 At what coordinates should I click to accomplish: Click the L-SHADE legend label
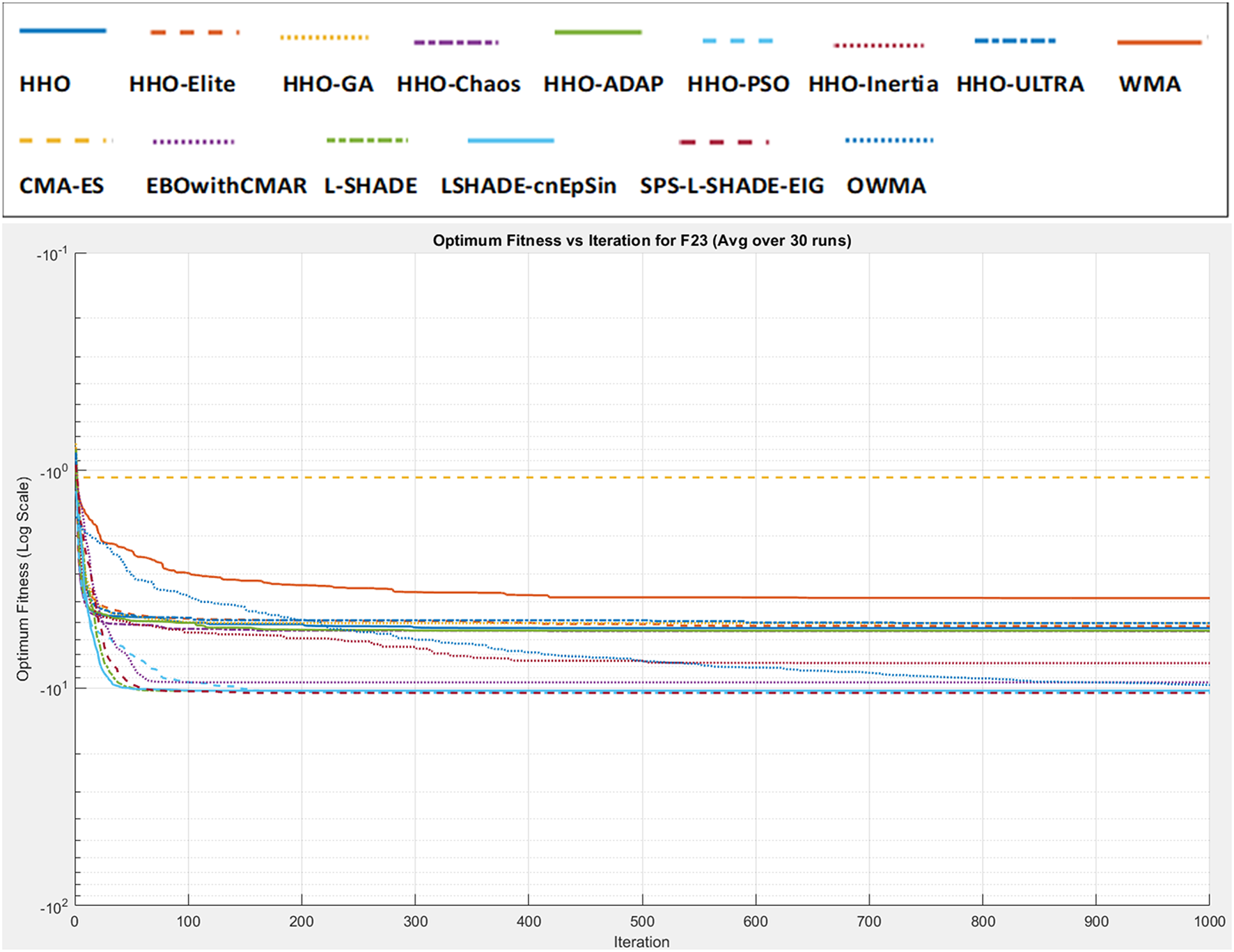coord(370,186)
